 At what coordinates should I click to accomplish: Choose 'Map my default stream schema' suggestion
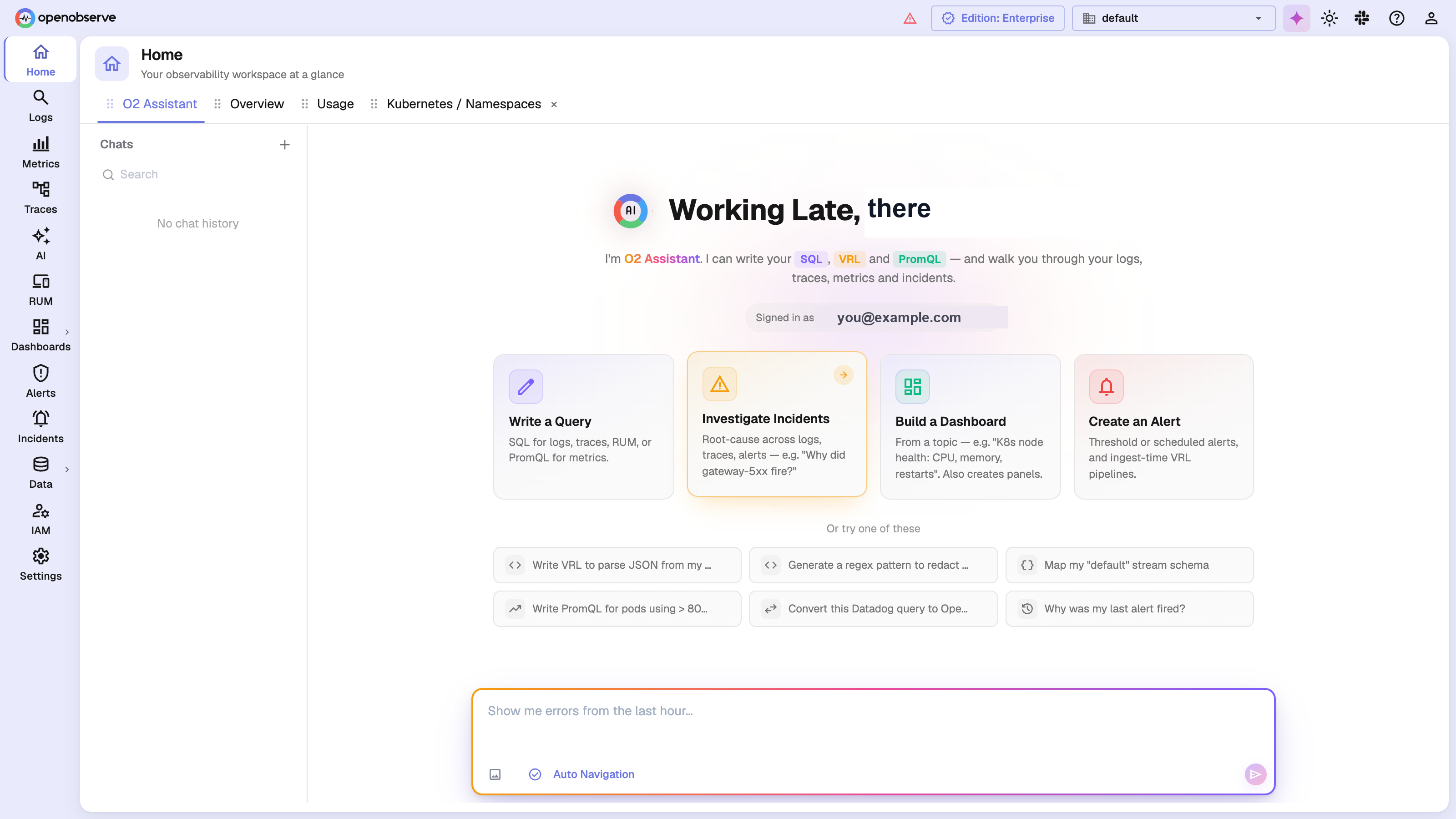tap(1129, 565)
